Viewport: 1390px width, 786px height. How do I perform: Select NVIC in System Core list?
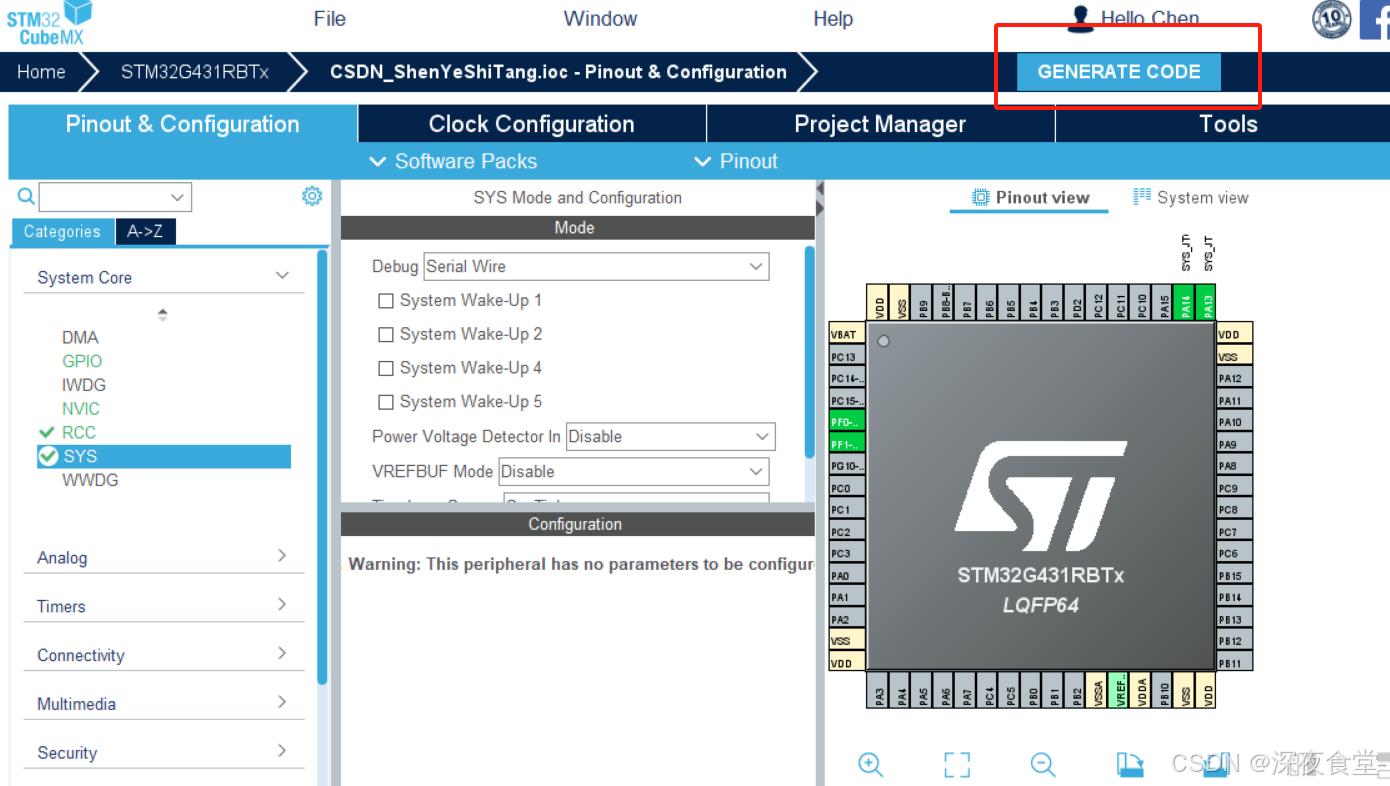[x=81, y=409]
